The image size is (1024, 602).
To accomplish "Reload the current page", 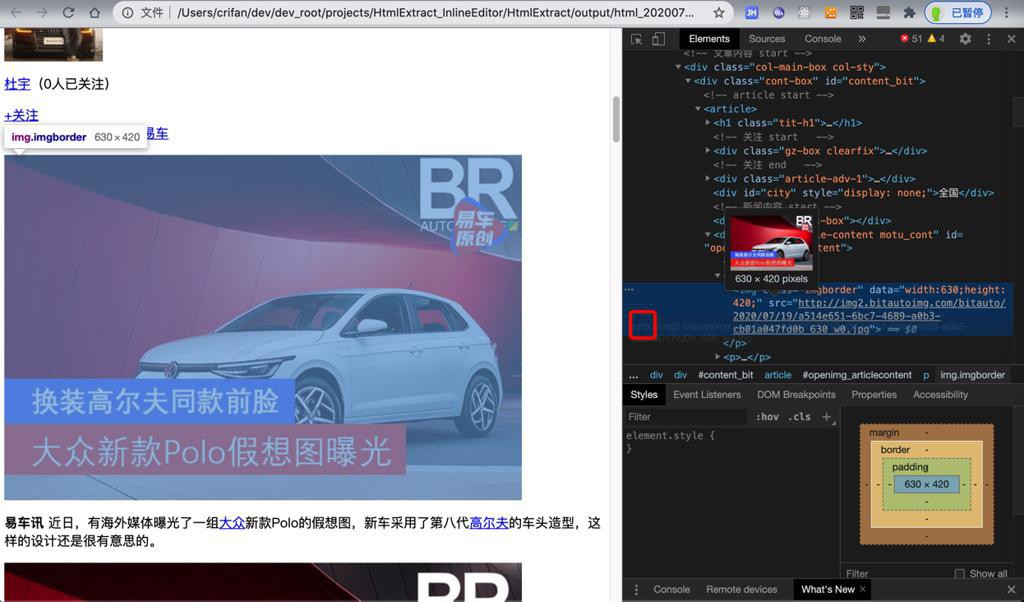I will coord(68,12).
